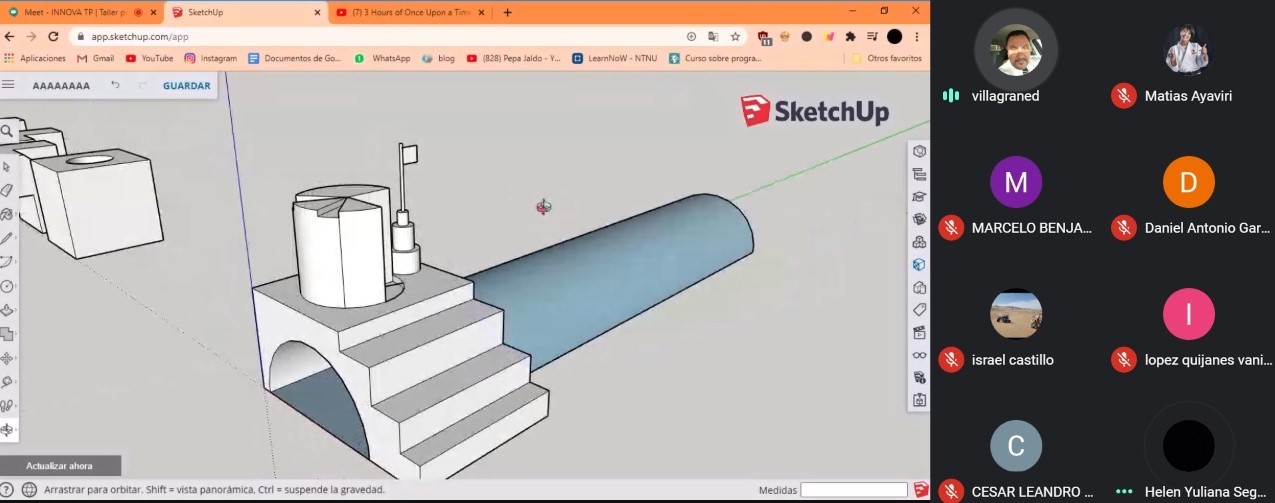Open the SketchUp search tool
1275x503 pixels.
tap(7, 131)
